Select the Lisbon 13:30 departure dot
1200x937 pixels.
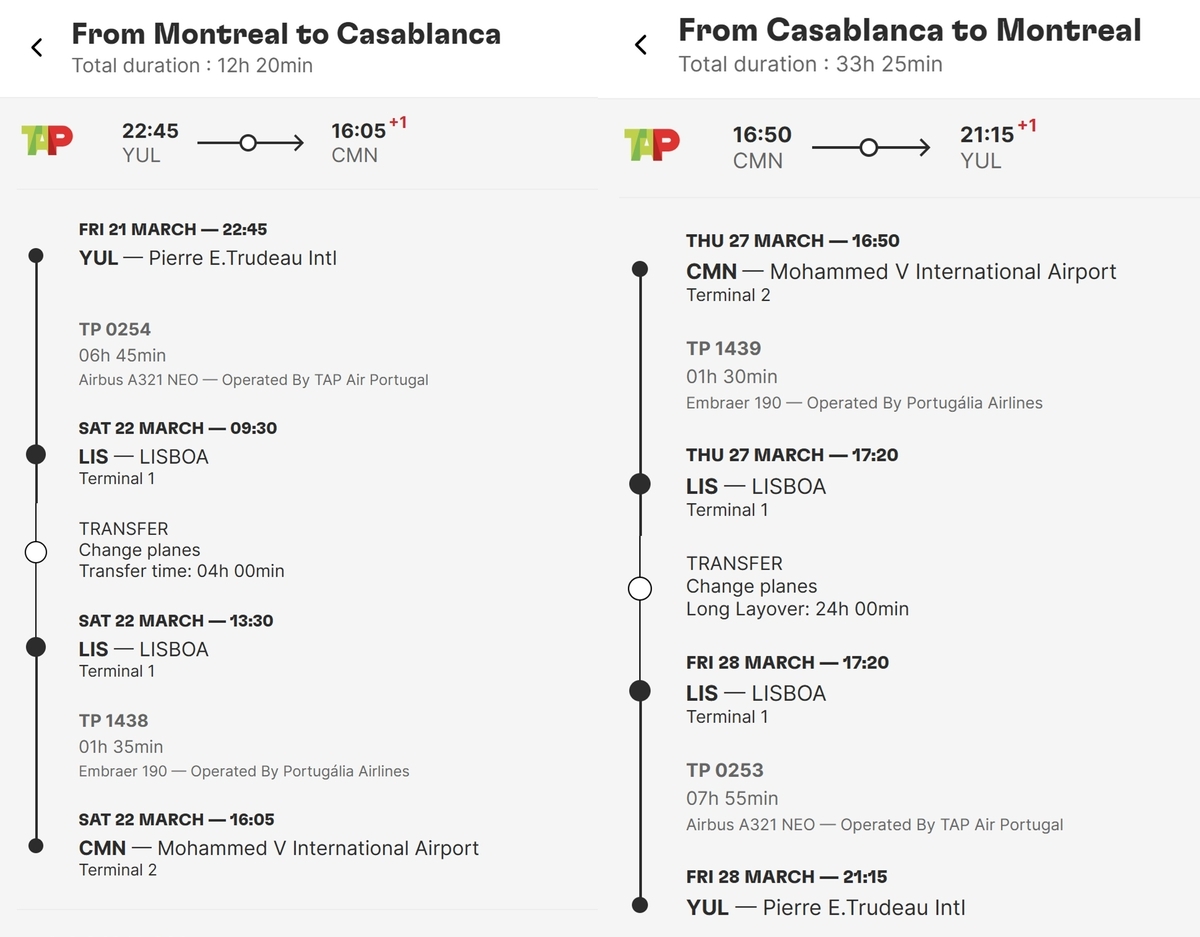[36, 647]
